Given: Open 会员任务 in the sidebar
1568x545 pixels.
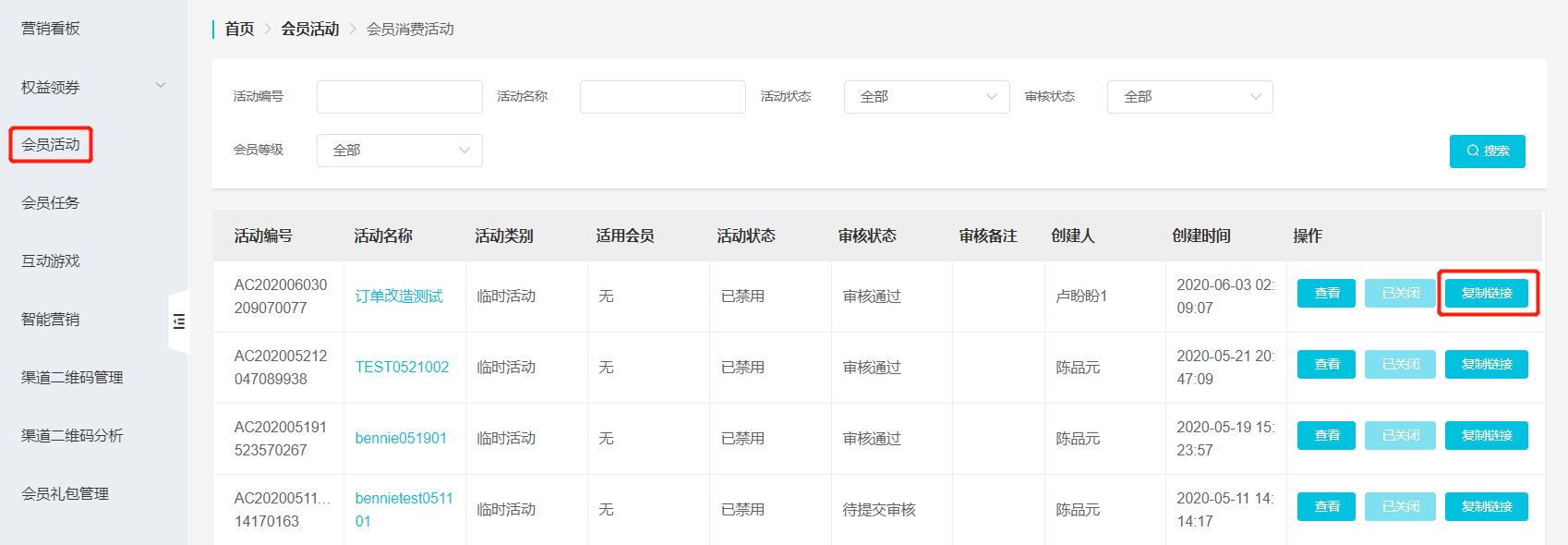Looking at the screenshot, I should tap(51, 203).
